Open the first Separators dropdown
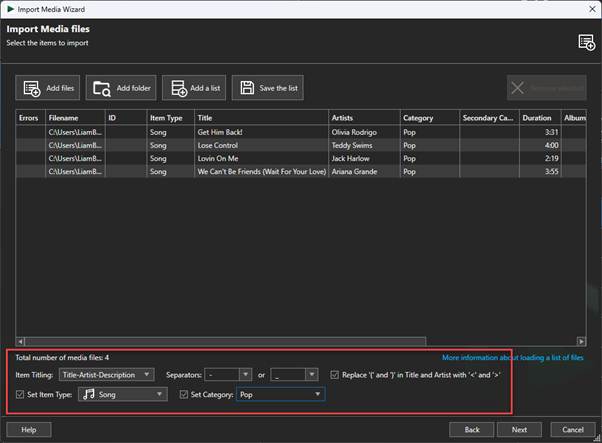This screenshot has width=602, height=443. pos(227,375)
